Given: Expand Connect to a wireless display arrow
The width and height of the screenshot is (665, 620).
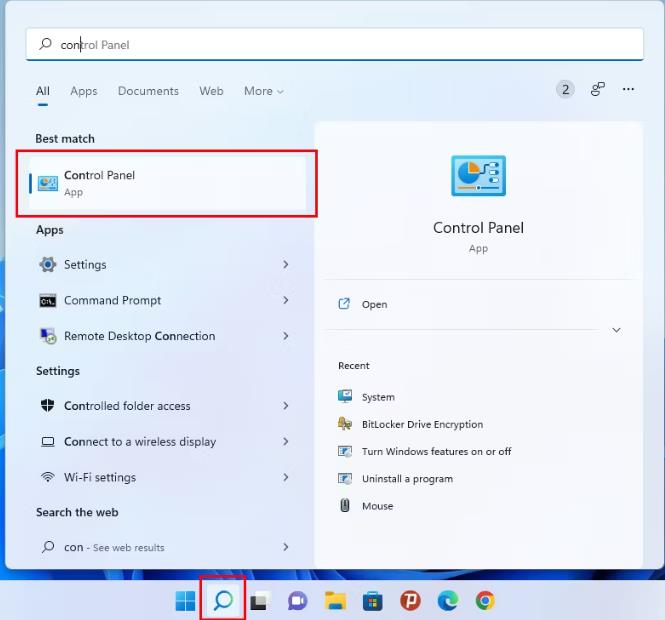Looking at the screenshot, I should (285, 441).
